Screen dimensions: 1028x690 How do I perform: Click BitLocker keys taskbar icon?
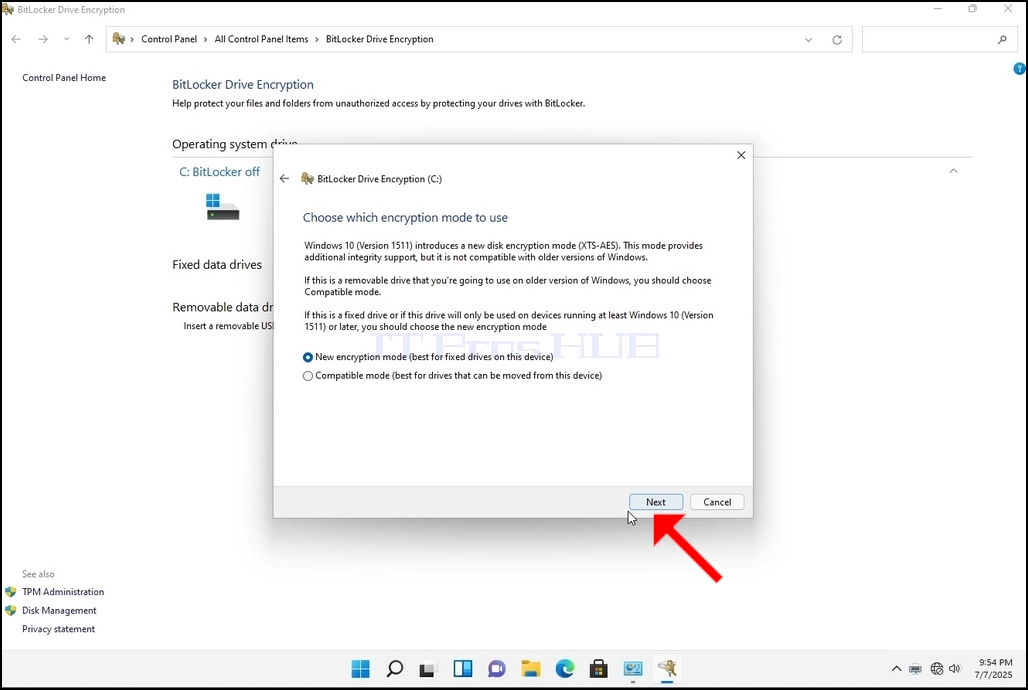click(667, 668)
